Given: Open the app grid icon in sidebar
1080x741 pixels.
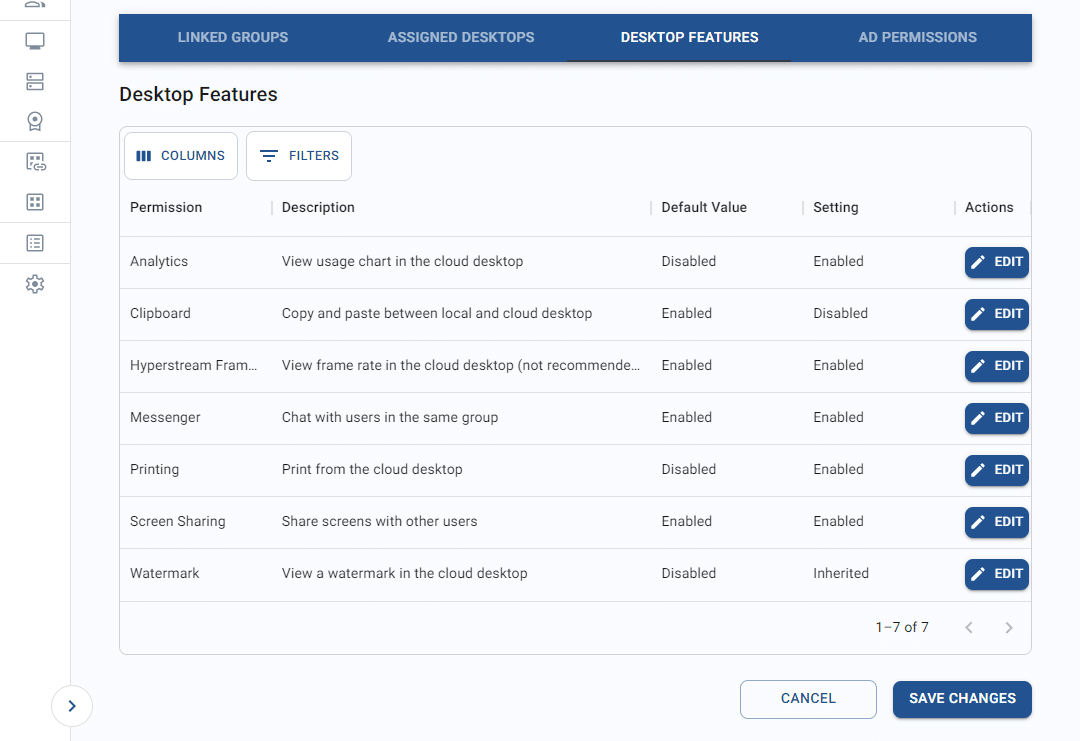Looking at the screenshot, I should (x=35, y=202).
